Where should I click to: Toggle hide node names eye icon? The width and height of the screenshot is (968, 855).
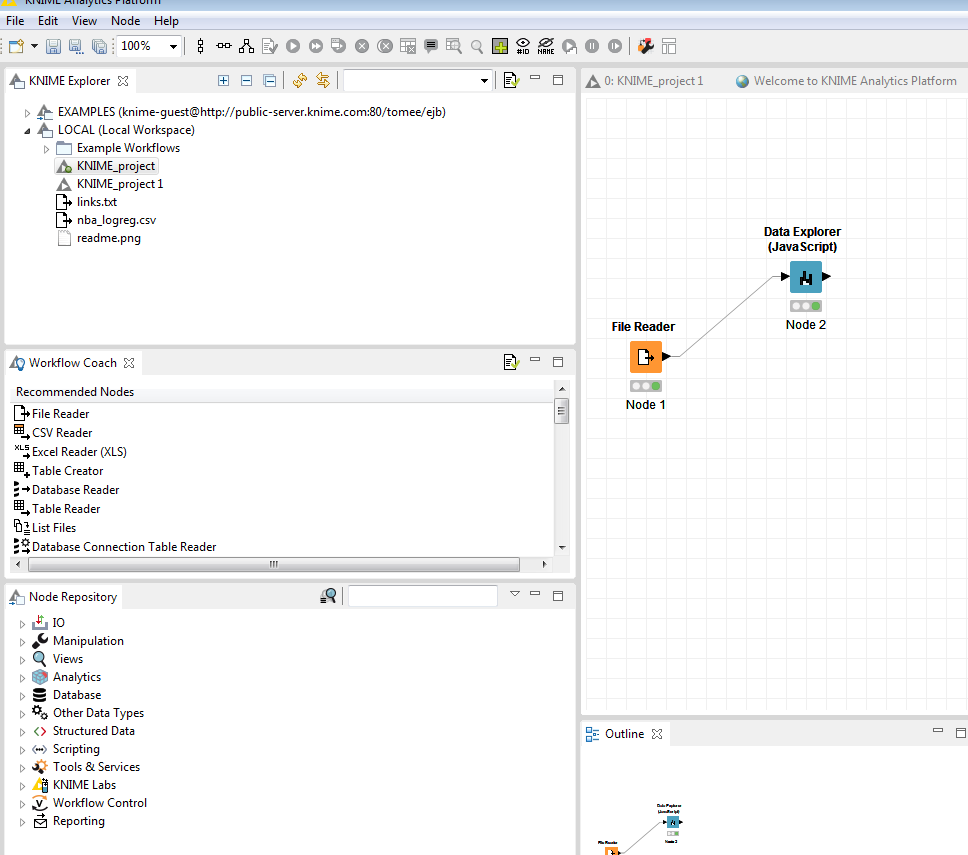[546, 46]
